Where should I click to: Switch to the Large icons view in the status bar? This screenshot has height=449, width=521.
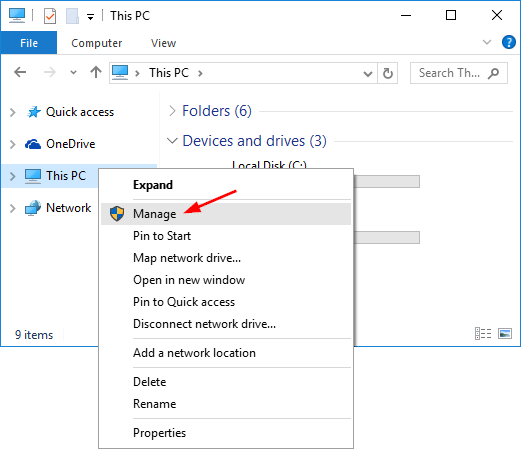point(505,333)
